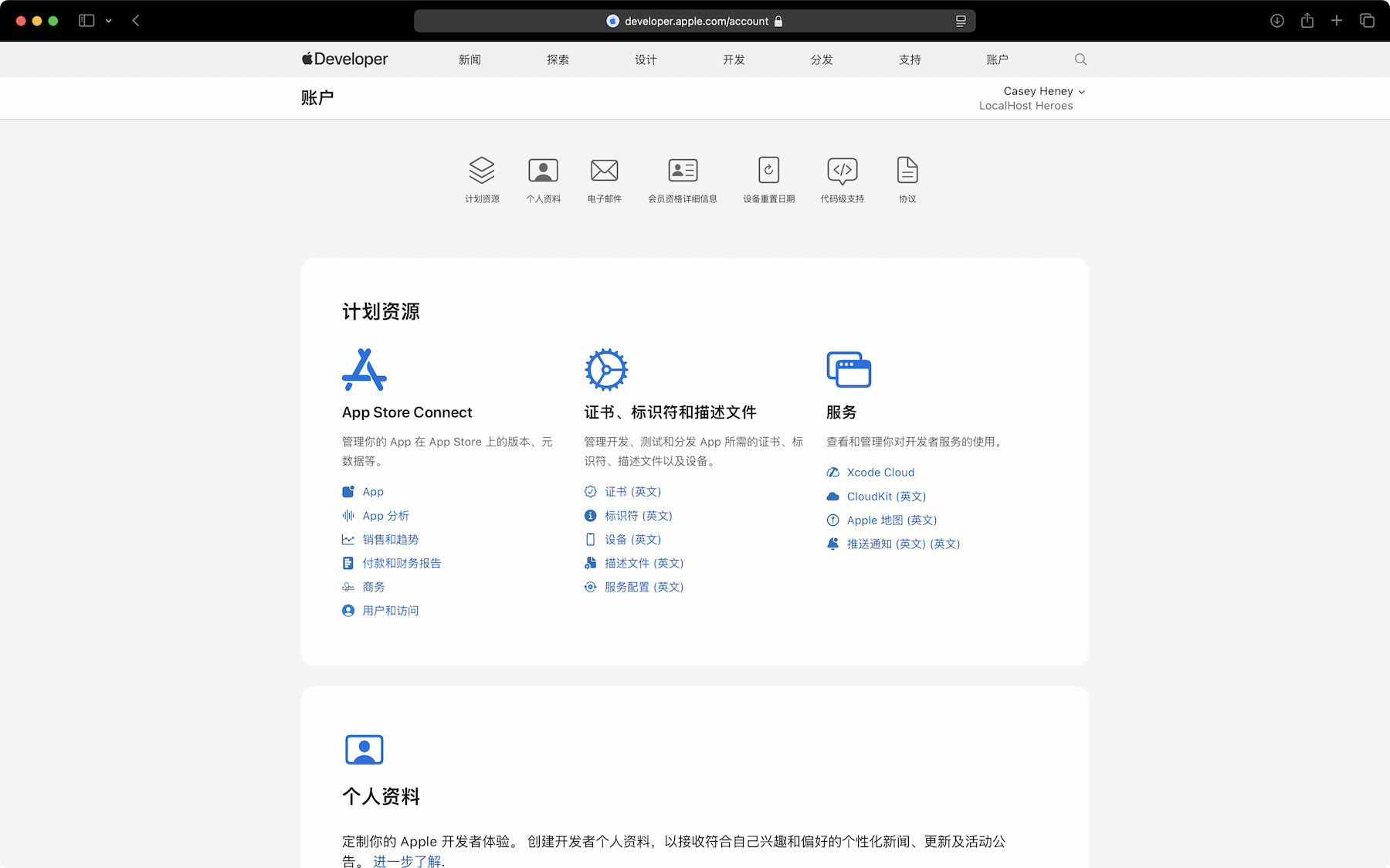Open the 个人资料 profile icon in shortcut row
The height and width of the screenshot is (868, 1390).
[543, 171]
